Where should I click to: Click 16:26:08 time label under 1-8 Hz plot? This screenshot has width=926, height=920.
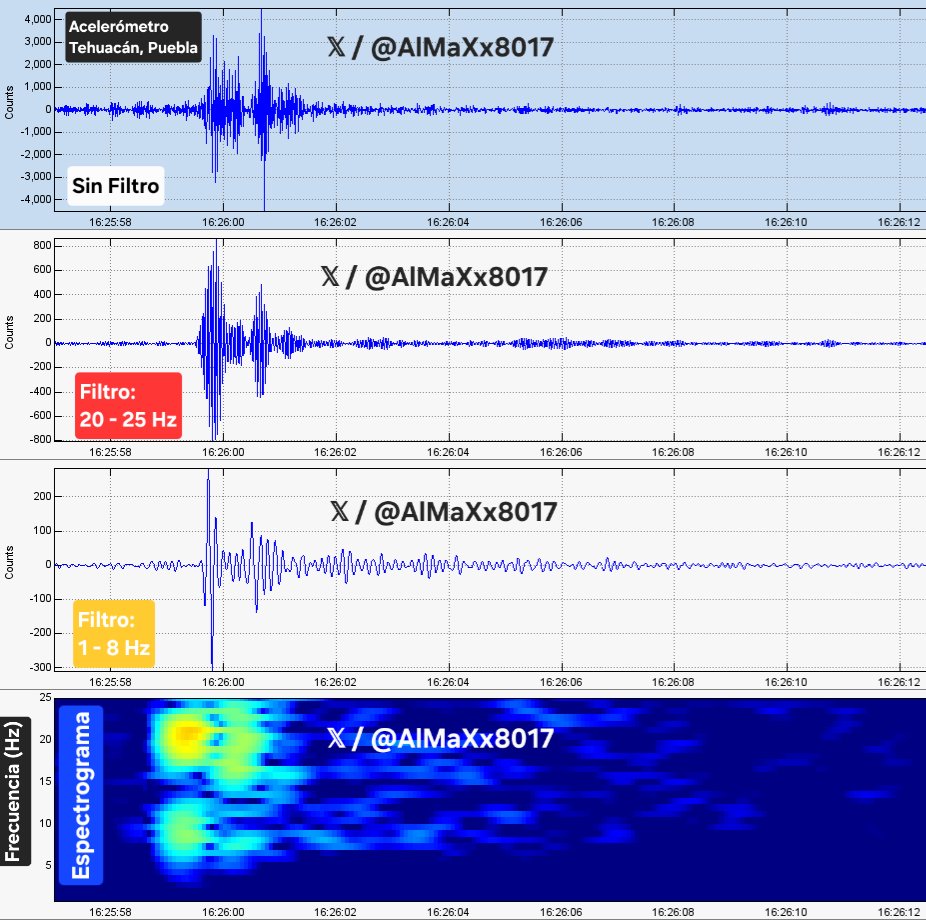point(673,682)
